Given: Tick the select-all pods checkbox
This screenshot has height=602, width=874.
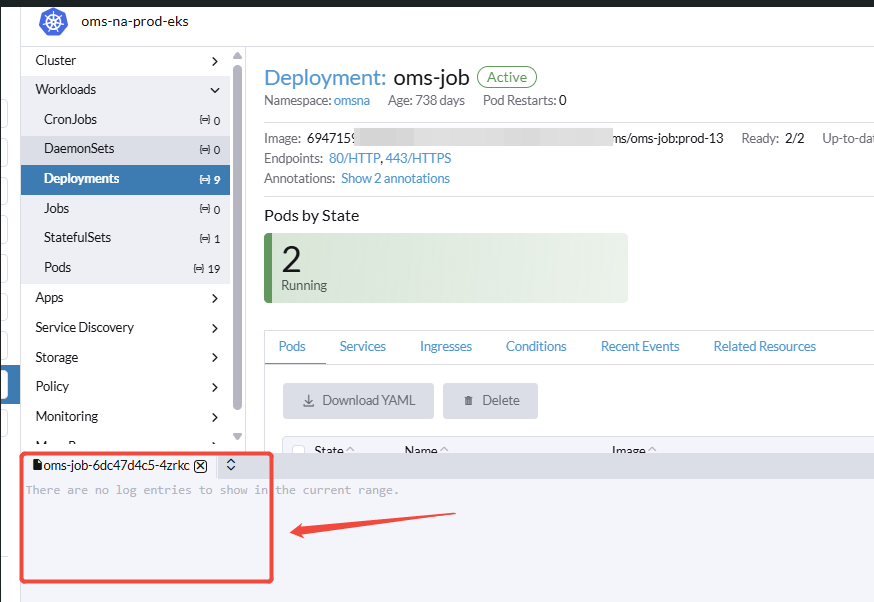Looking at the screenshot, I should (298, 451).
